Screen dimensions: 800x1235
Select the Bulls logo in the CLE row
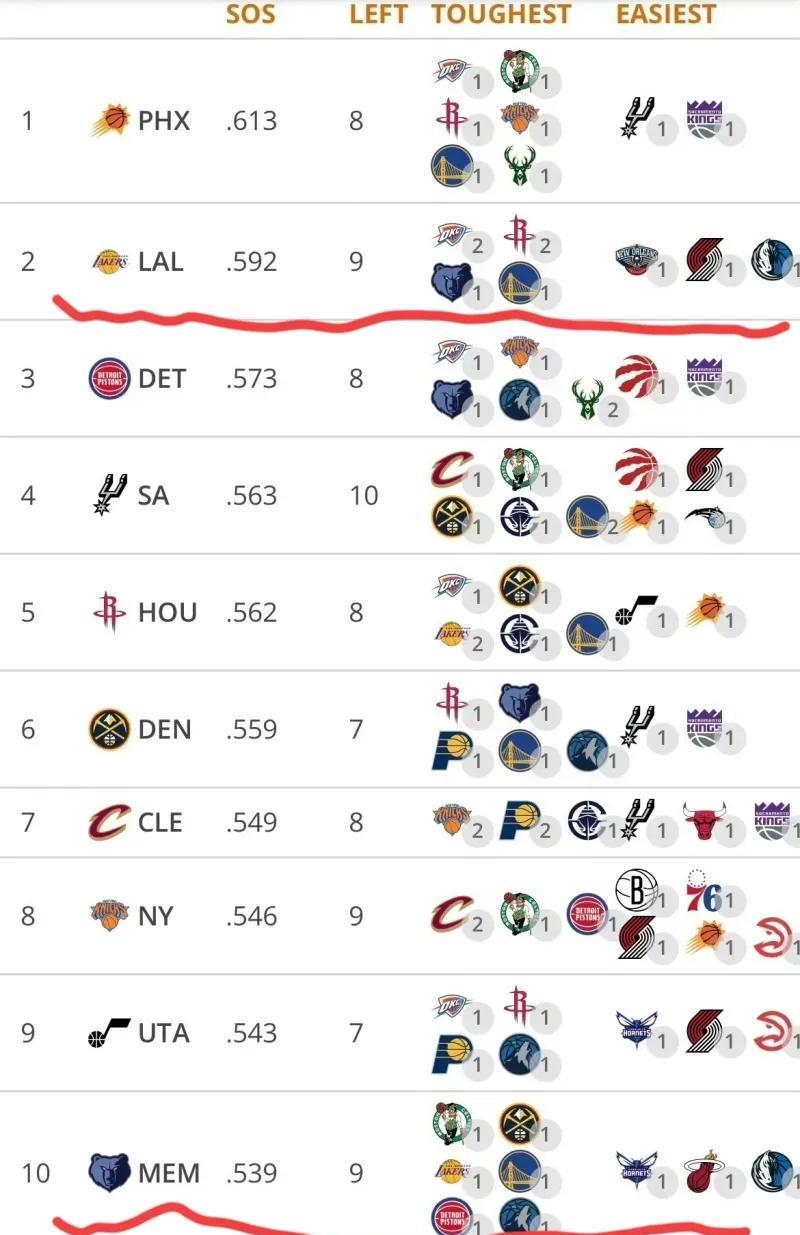click(x=703, y=821)
